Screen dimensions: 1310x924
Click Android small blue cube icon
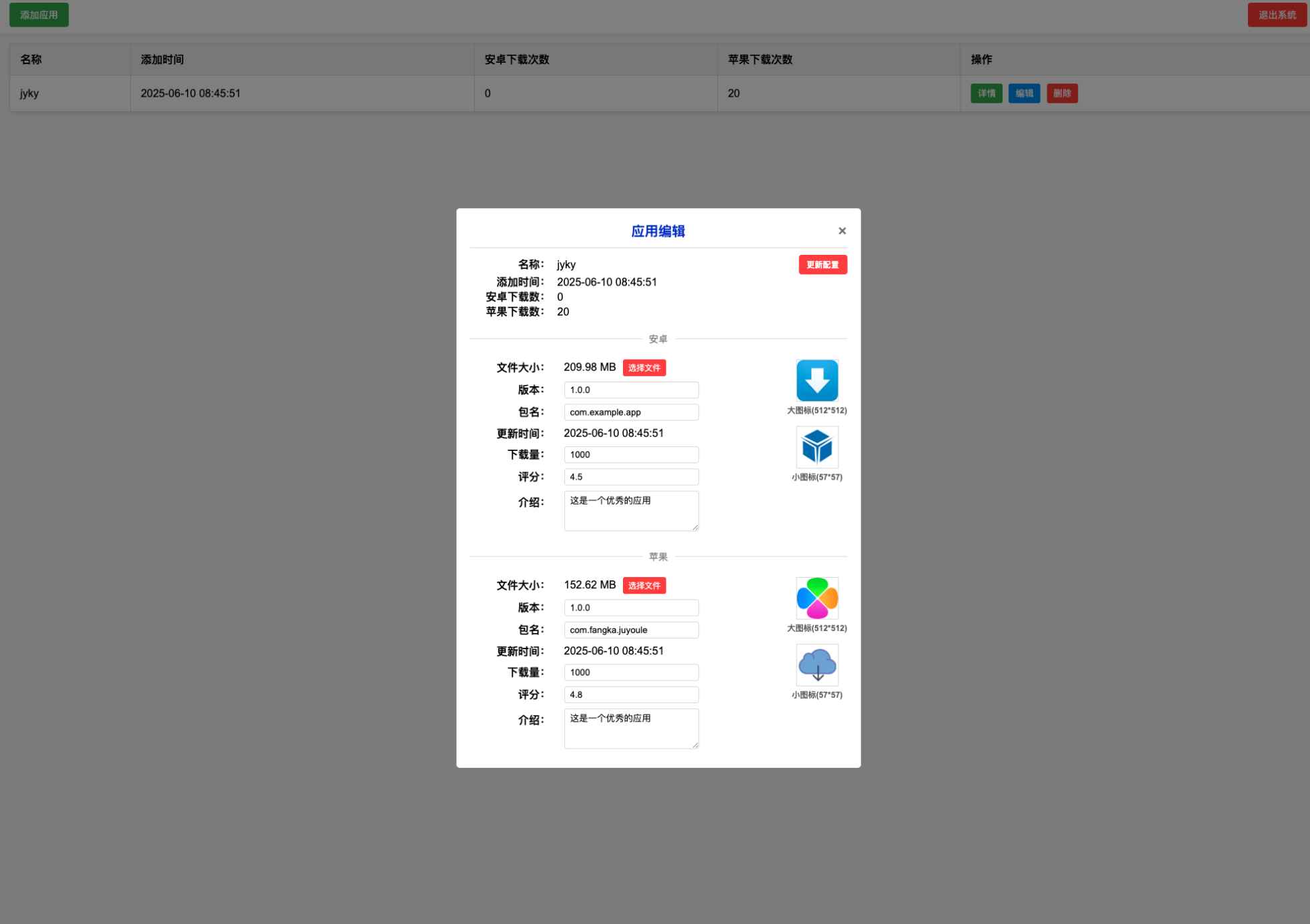coord(816,447)
